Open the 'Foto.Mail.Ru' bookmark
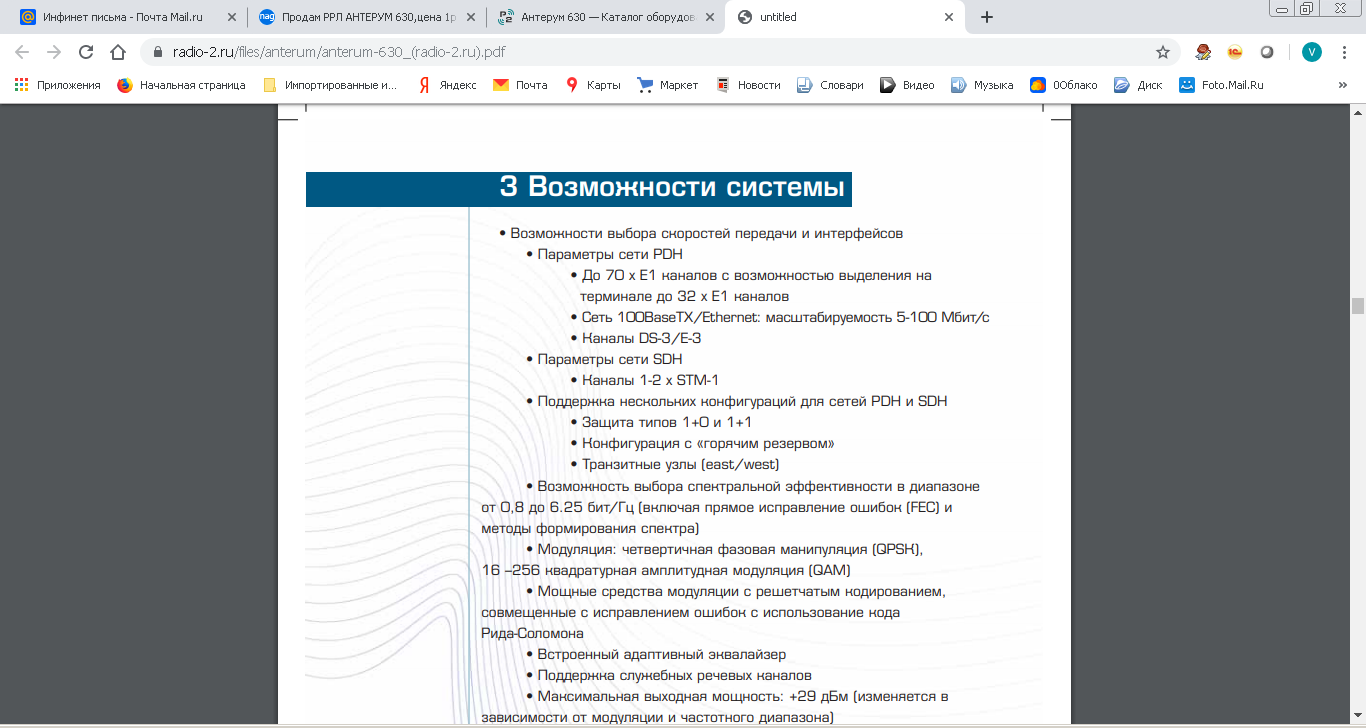 1221,85
